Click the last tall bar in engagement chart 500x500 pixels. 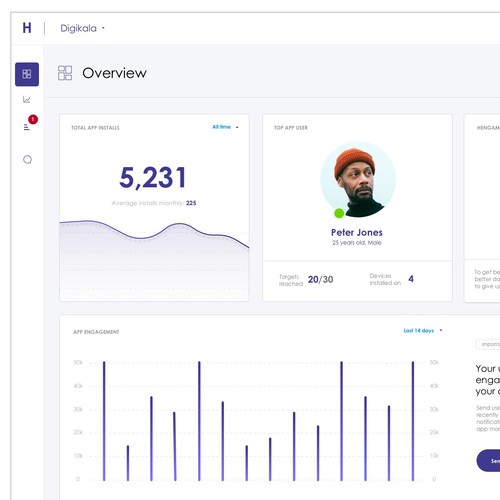click(x=413, y=421)
